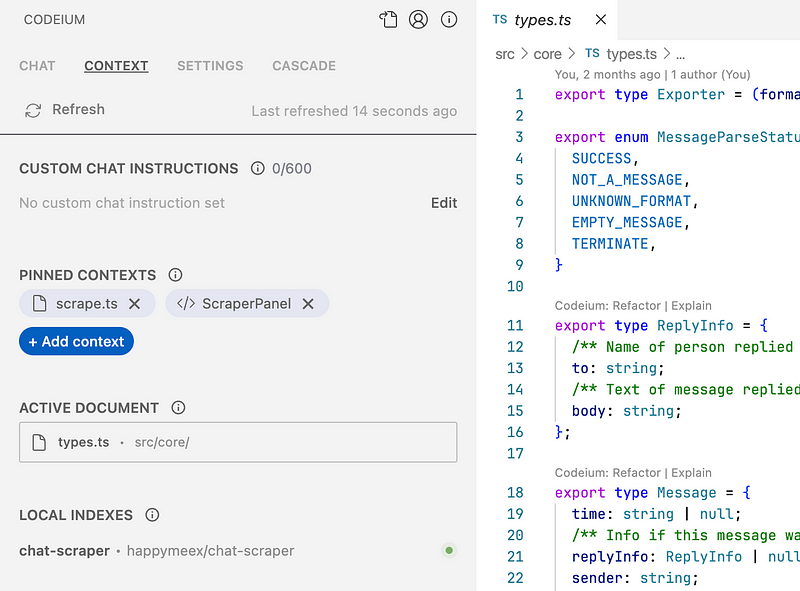Click the Refresh label

click(x=79, y=109)
